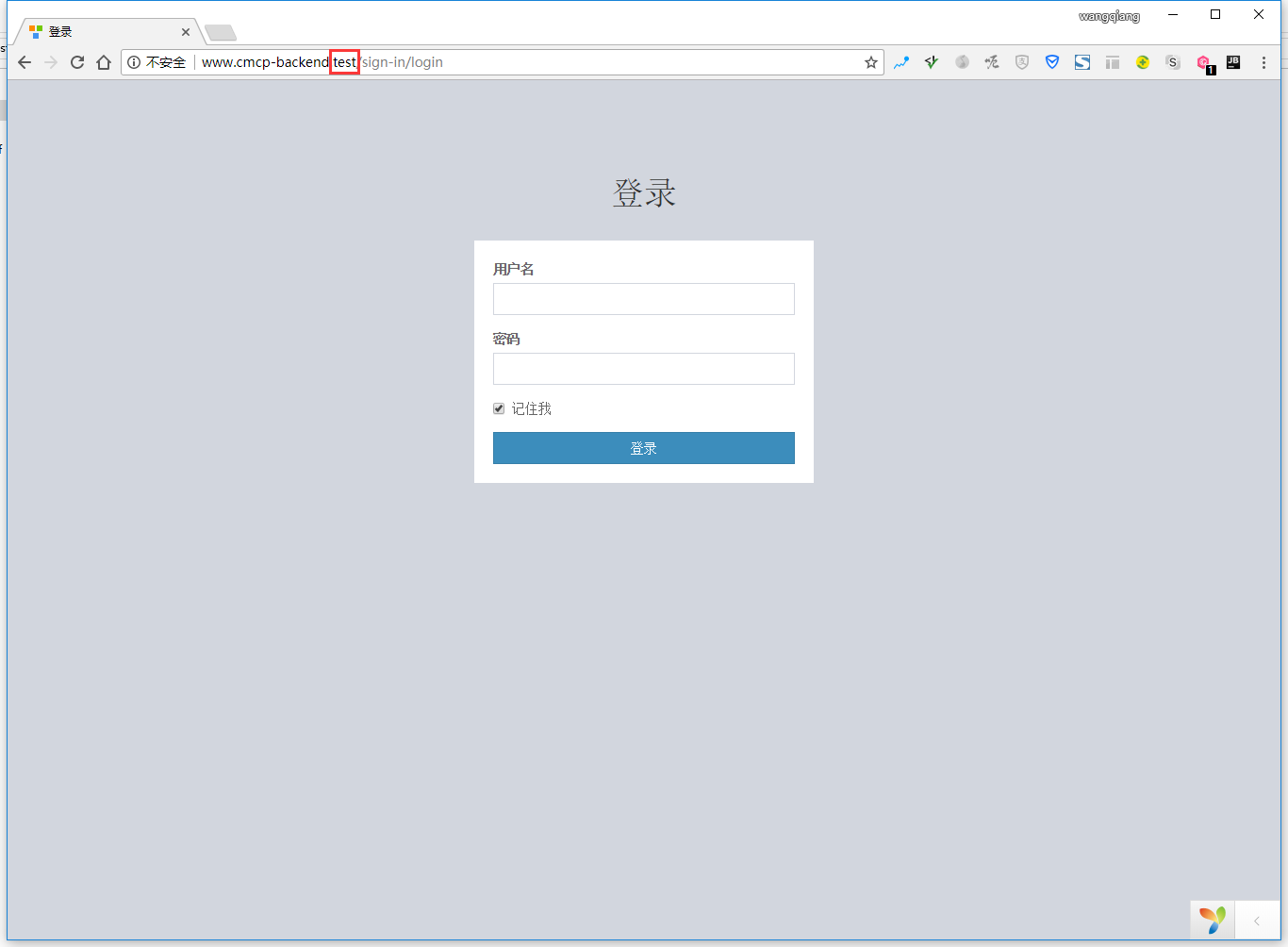
Task: Focus the 用户名 username input field
Action: tap(644, 299)
